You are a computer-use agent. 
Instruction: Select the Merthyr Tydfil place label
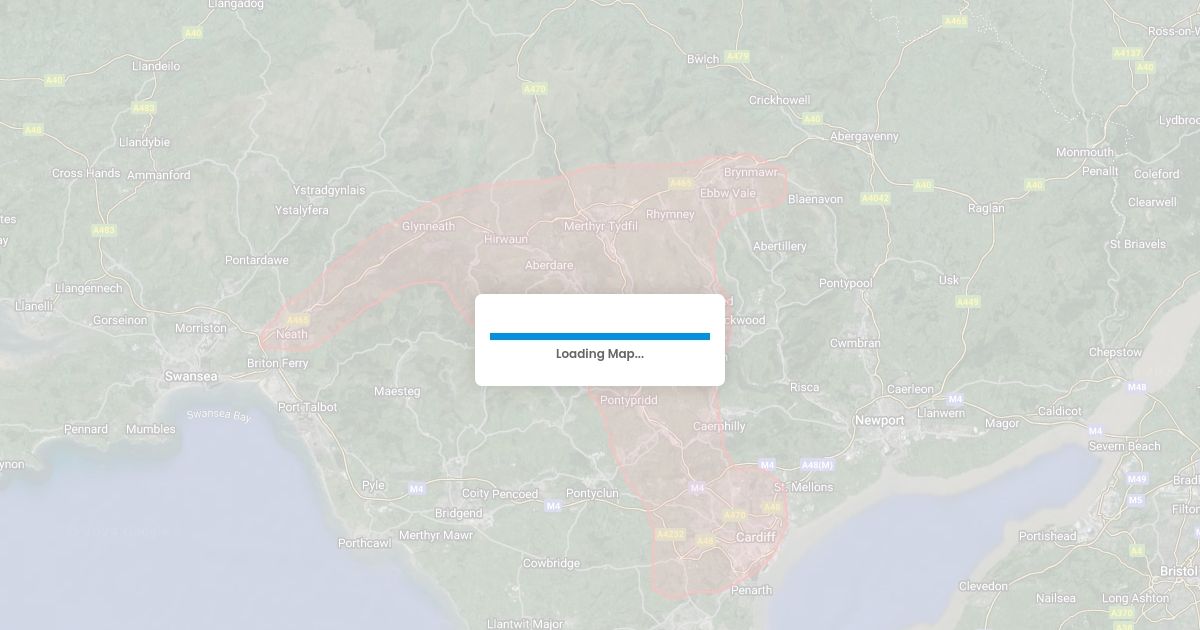tap(601, 226)
